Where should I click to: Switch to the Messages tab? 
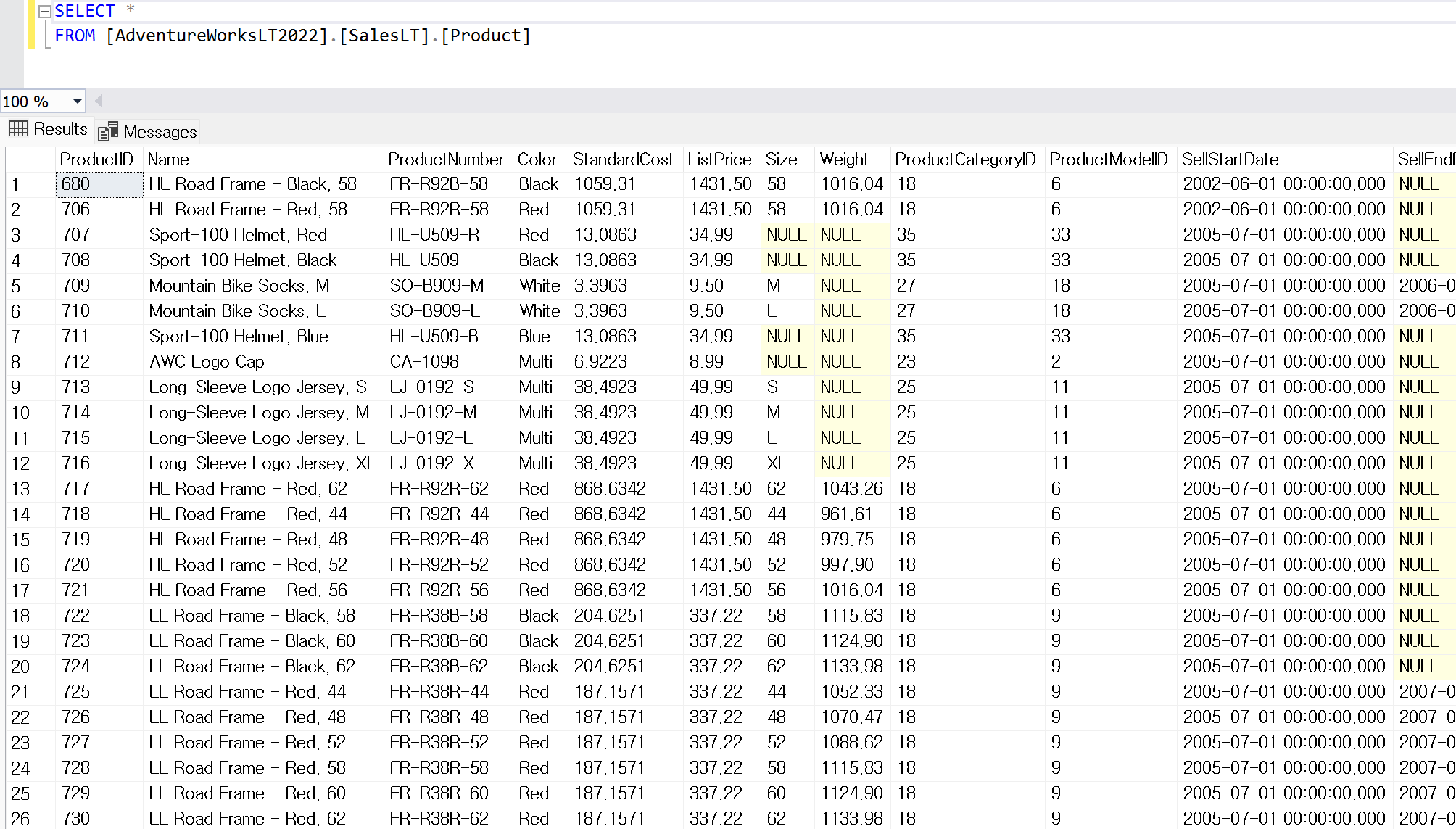tap(160, 132)
